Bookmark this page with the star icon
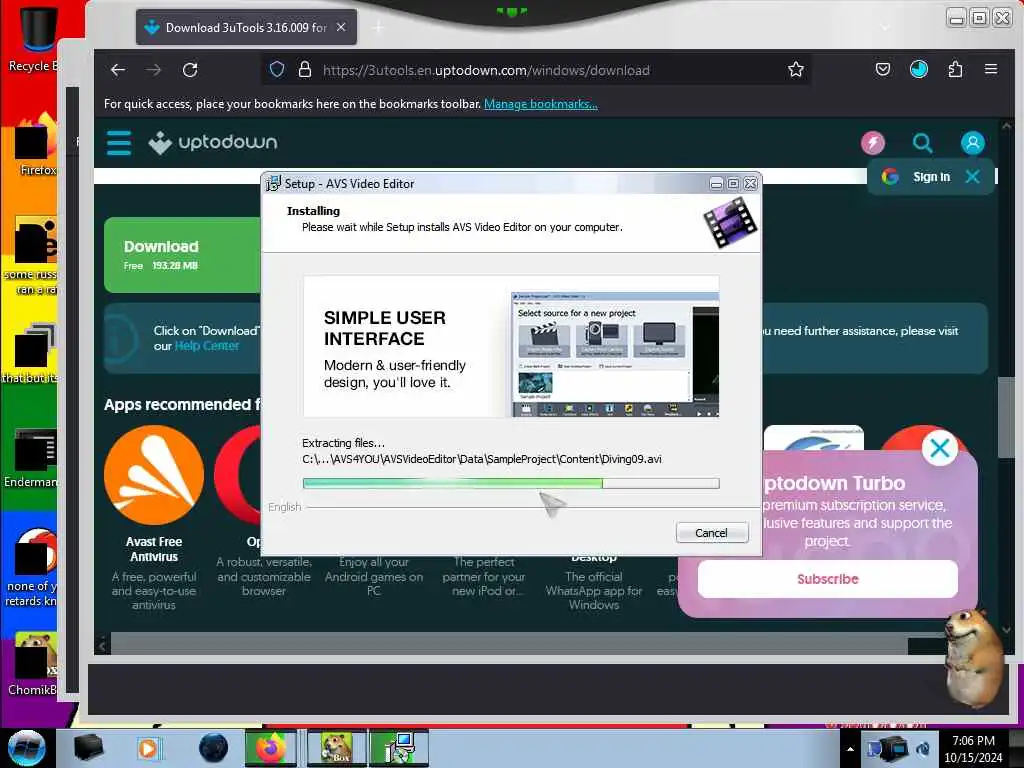Image resolution: width=1024 pixels, height=768 pixels. click(795, 69)
